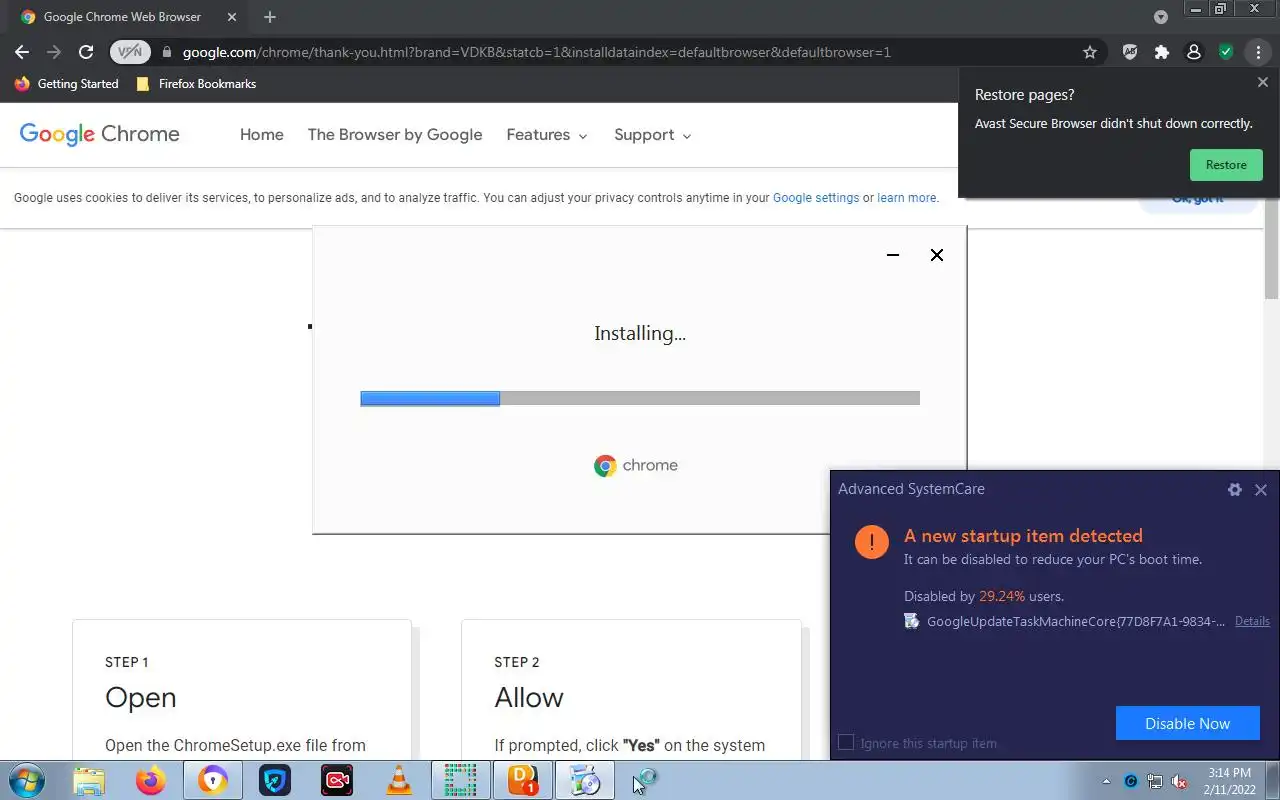
Task: Open the Windows Start menu
Action: (26, 780)
